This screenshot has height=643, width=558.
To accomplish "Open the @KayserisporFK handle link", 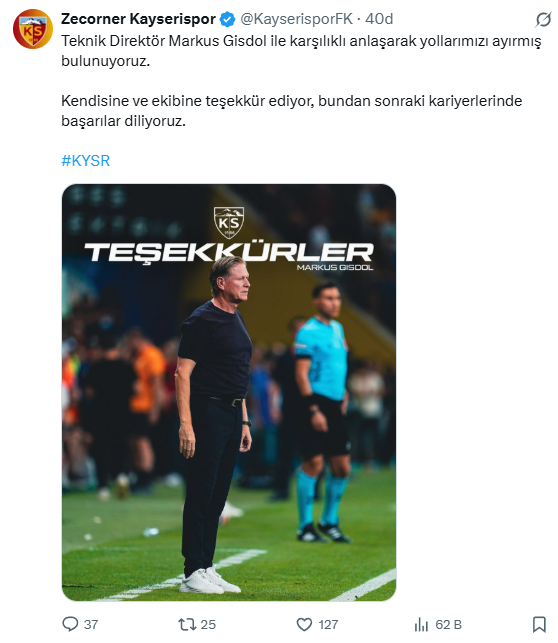I will [296, 19].
